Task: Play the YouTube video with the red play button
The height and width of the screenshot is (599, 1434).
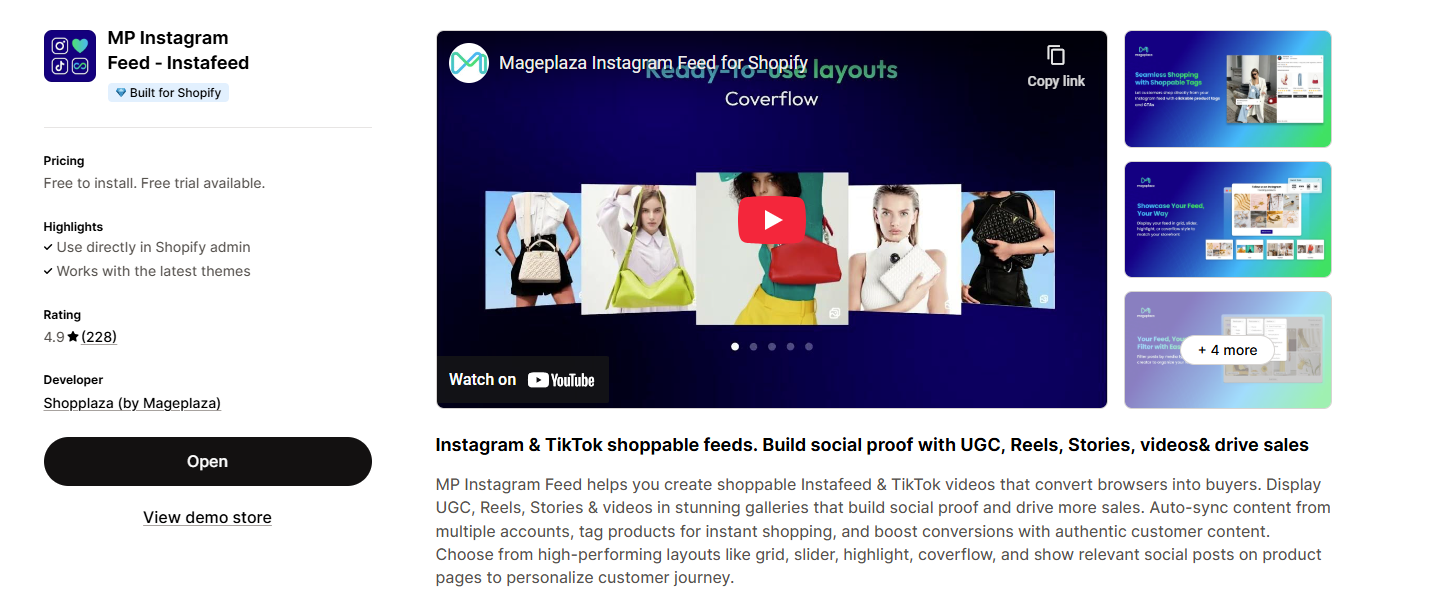Action: click(x=771, y=219)
